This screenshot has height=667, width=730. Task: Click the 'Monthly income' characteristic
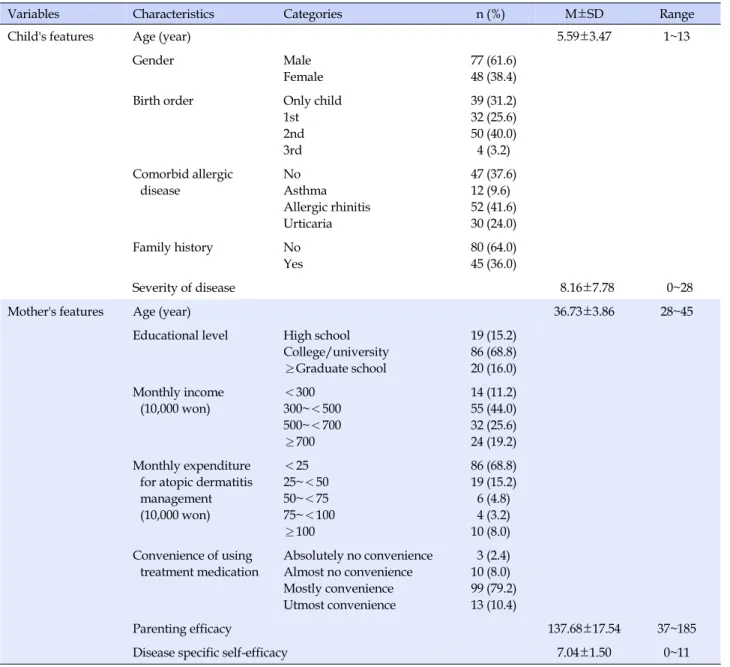[178, 392]
